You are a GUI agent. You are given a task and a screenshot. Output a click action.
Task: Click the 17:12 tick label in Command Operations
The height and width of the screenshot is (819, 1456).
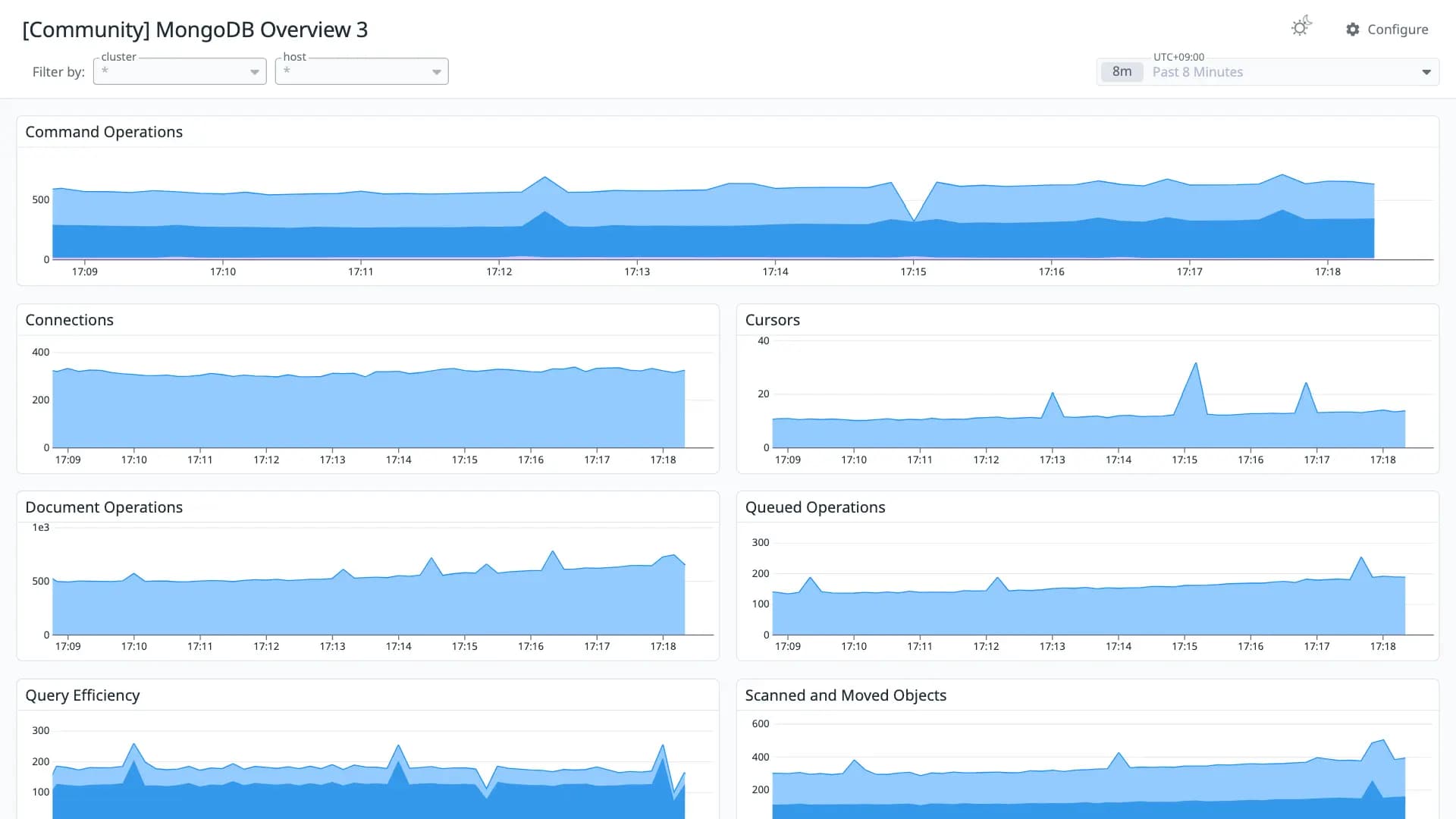tap(499, 271)
